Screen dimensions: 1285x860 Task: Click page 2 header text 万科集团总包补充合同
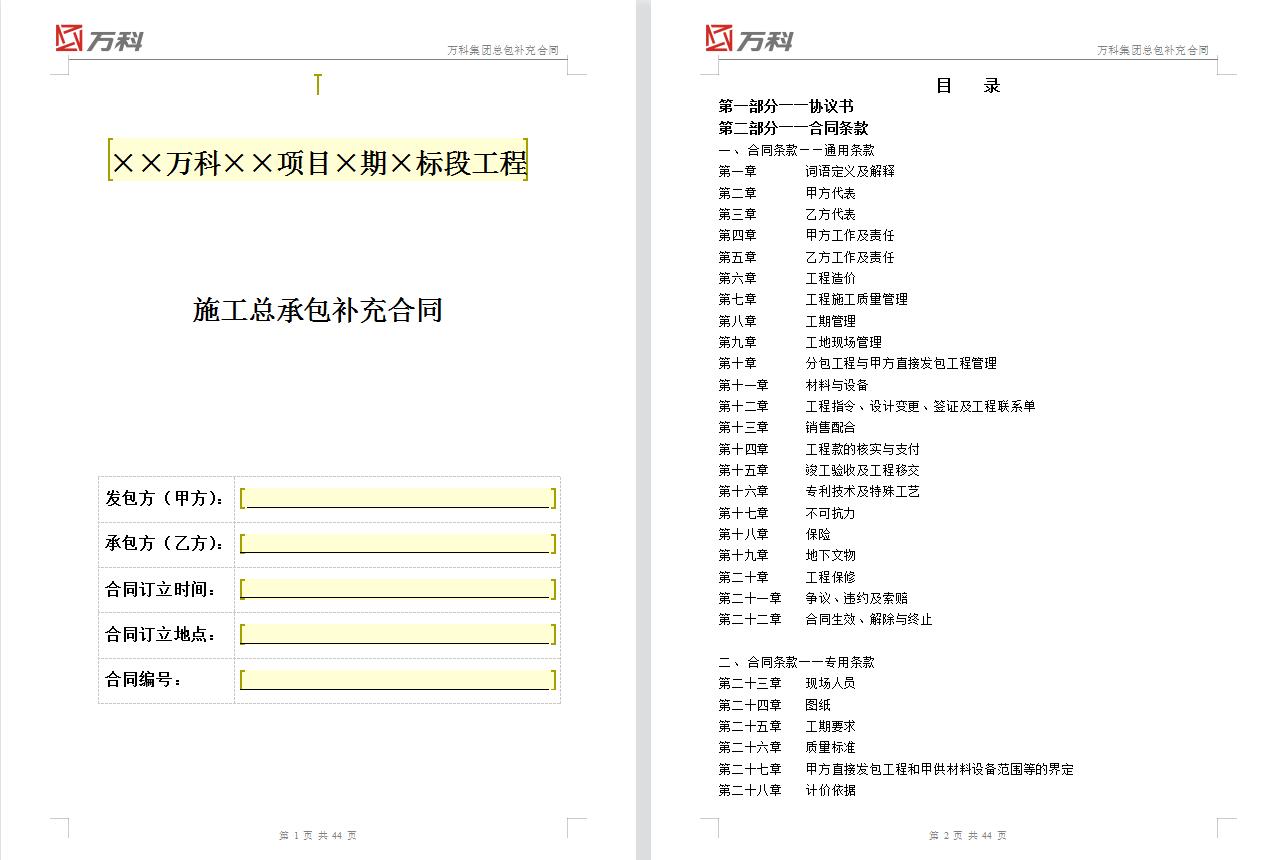(1153, 50)
